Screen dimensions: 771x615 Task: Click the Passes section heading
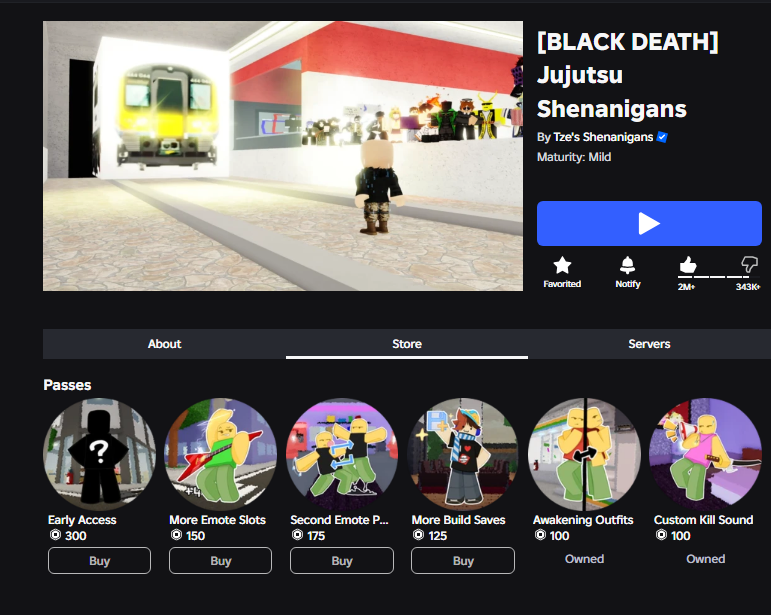point(67,385)
